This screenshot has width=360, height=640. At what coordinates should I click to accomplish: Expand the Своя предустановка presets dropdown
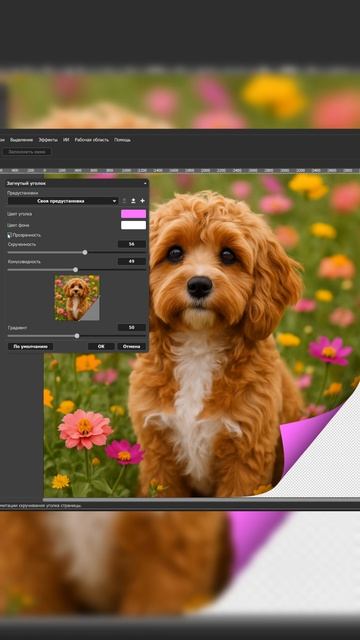pyautogui.click(x=63, y=201)
